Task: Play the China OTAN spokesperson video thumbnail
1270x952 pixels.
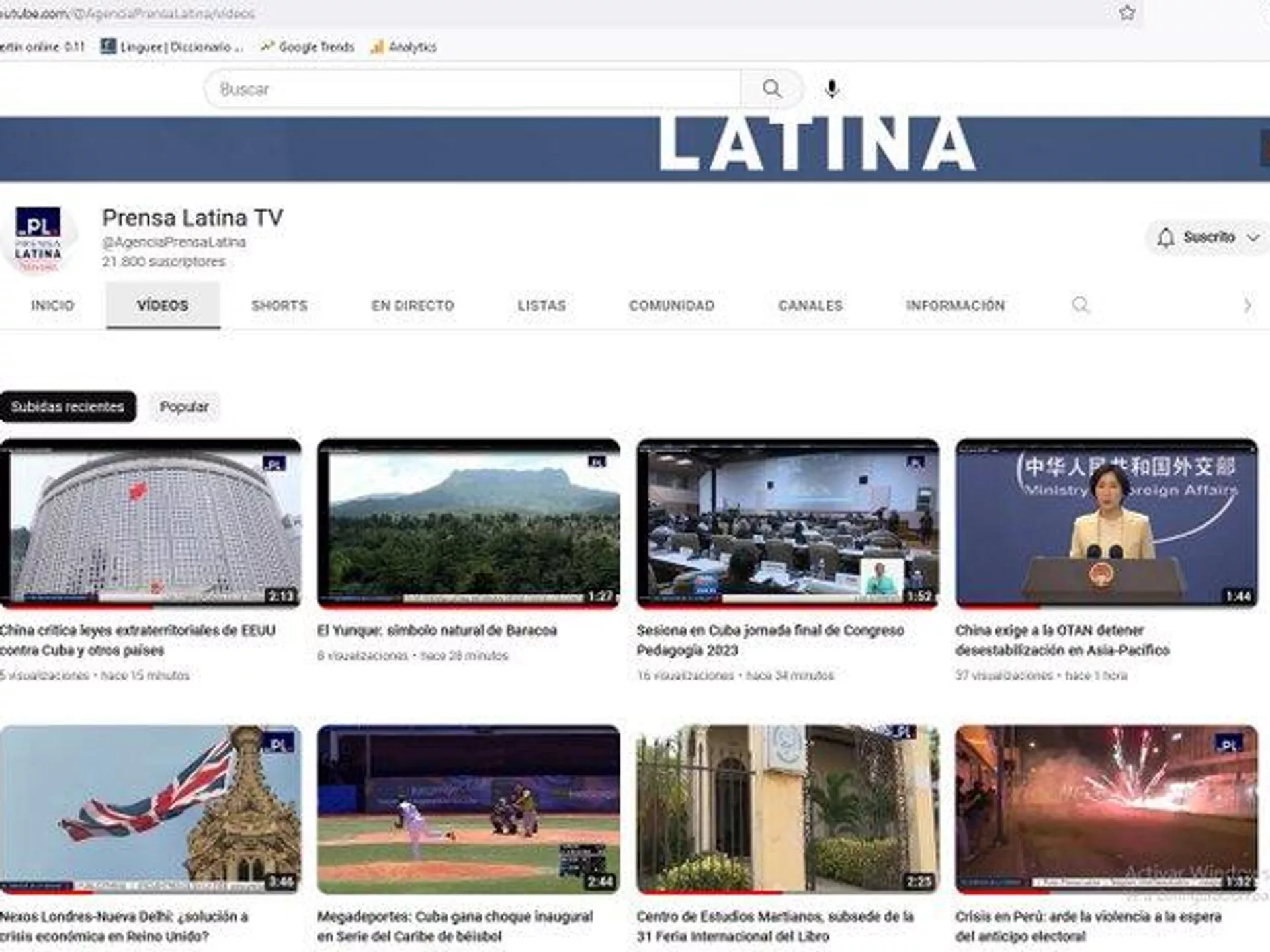Action: [x=1106, y=523]
